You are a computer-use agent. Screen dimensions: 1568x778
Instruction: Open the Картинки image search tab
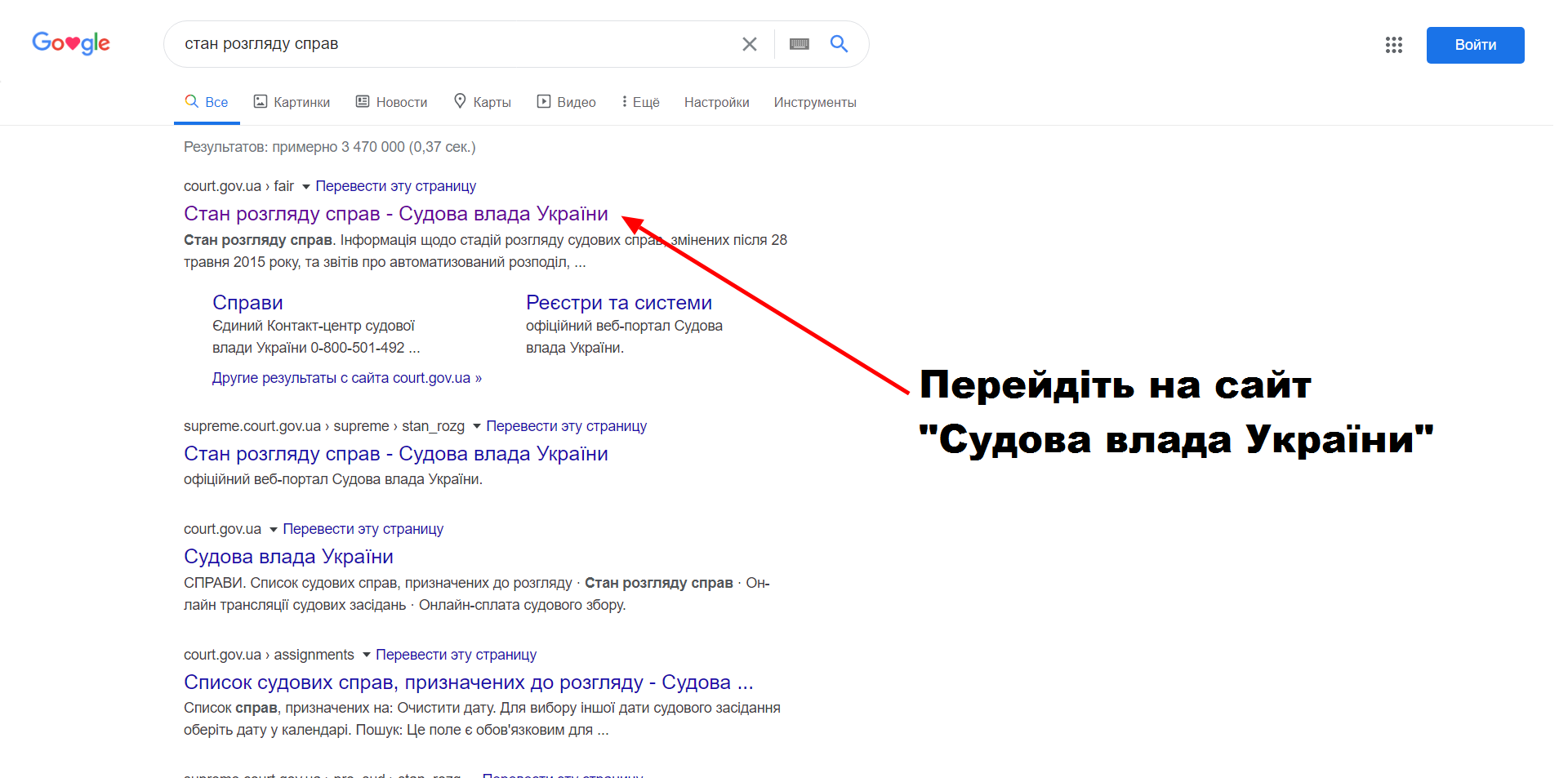click(x=292, y=102)
